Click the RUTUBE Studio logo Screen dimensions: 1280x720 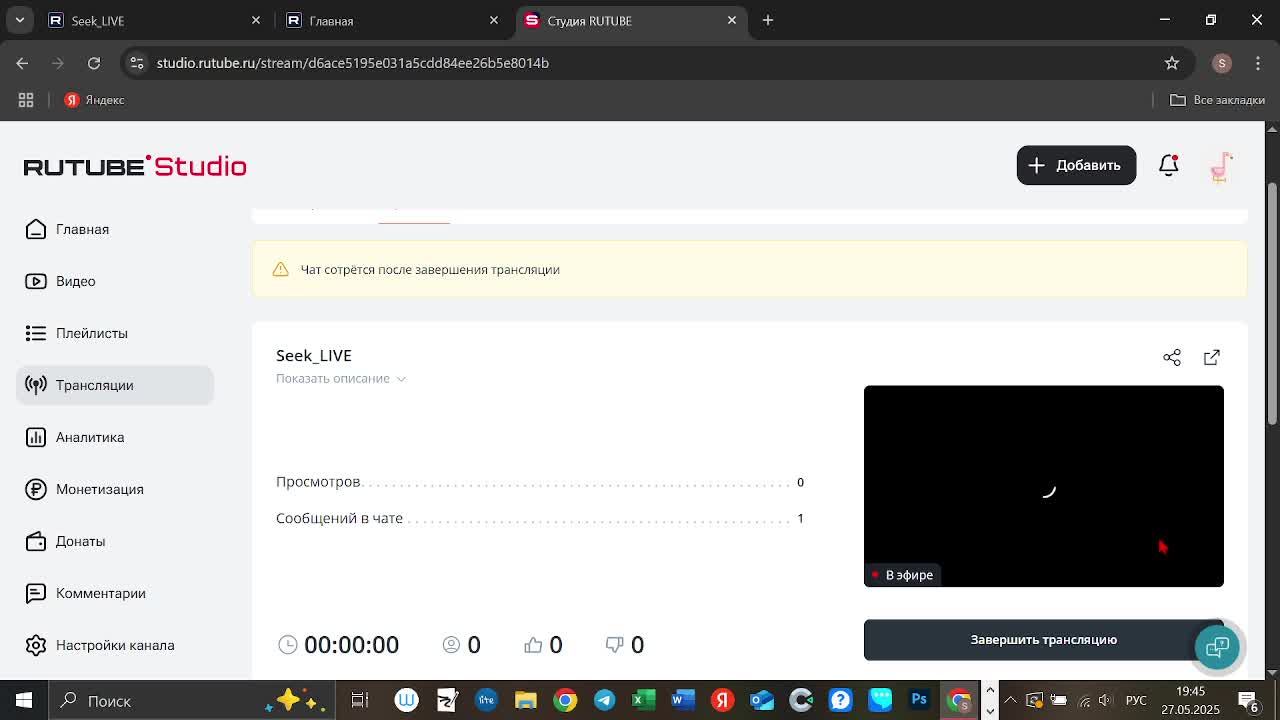tap(135, 166)
